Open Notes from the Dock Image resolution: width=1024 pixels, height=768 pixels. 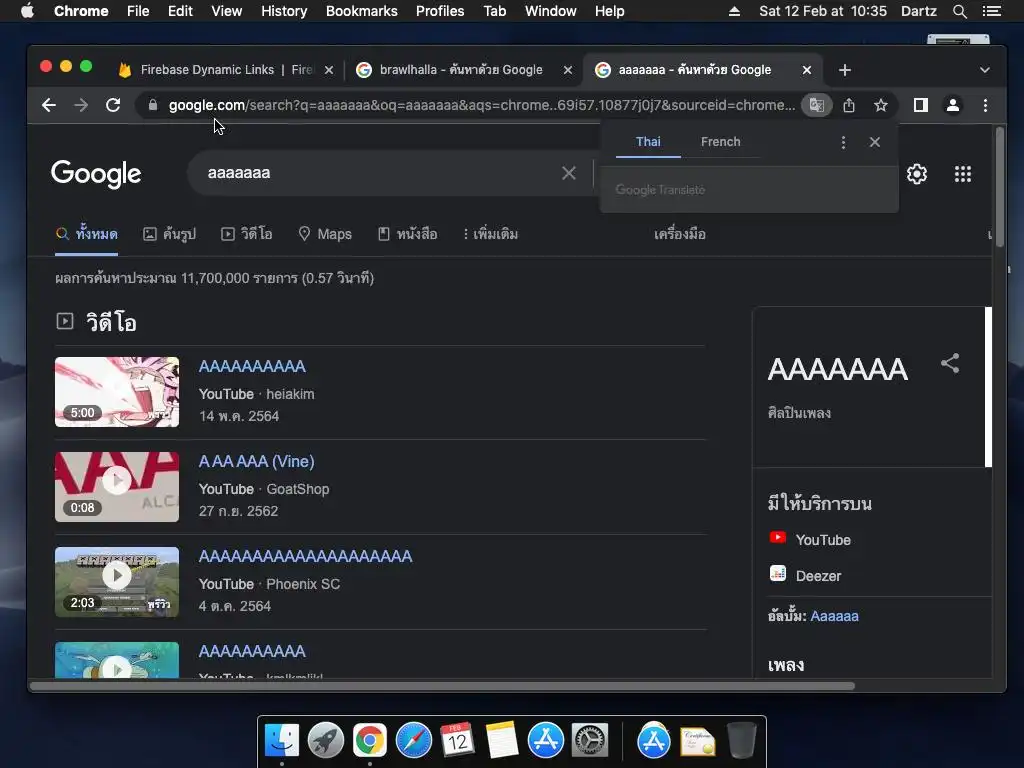(x=502, y=741)
